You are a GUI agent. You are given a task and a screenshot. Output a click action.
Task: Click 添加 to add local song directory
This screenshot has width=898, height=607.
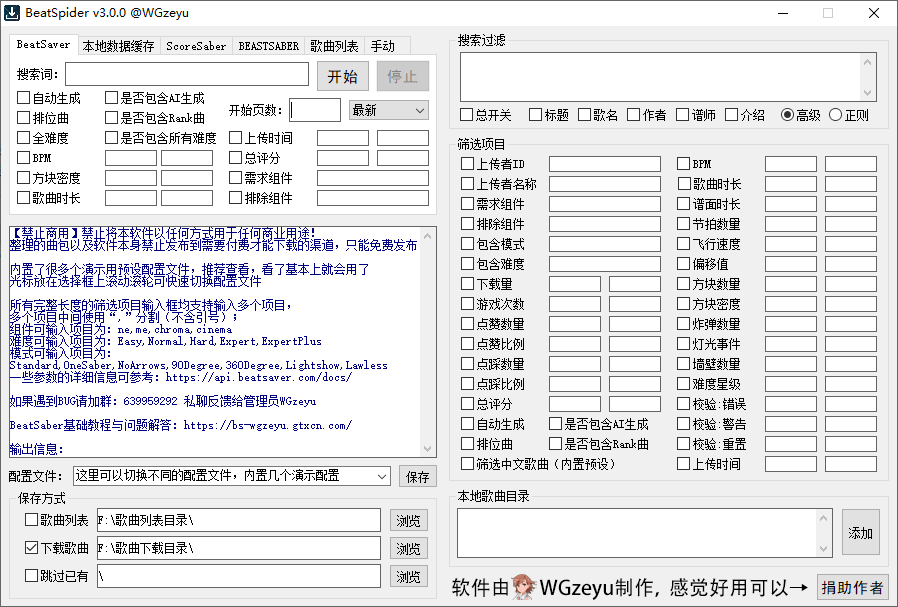click(860, 534)
